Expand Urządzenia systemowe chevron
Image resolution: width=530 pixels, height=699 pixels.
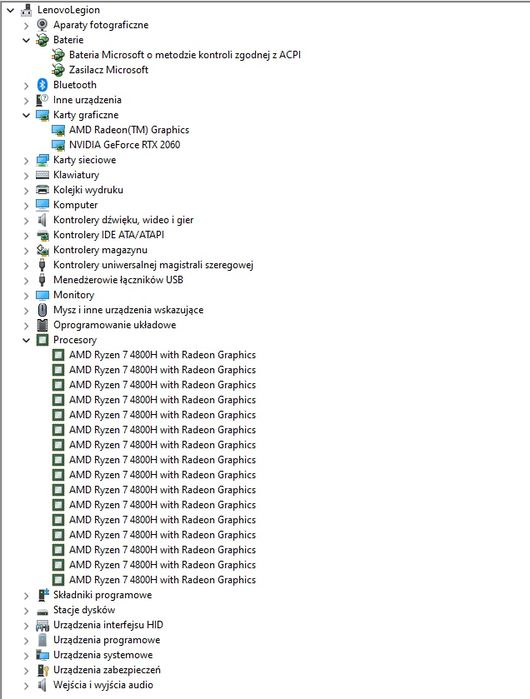(26, 655)
